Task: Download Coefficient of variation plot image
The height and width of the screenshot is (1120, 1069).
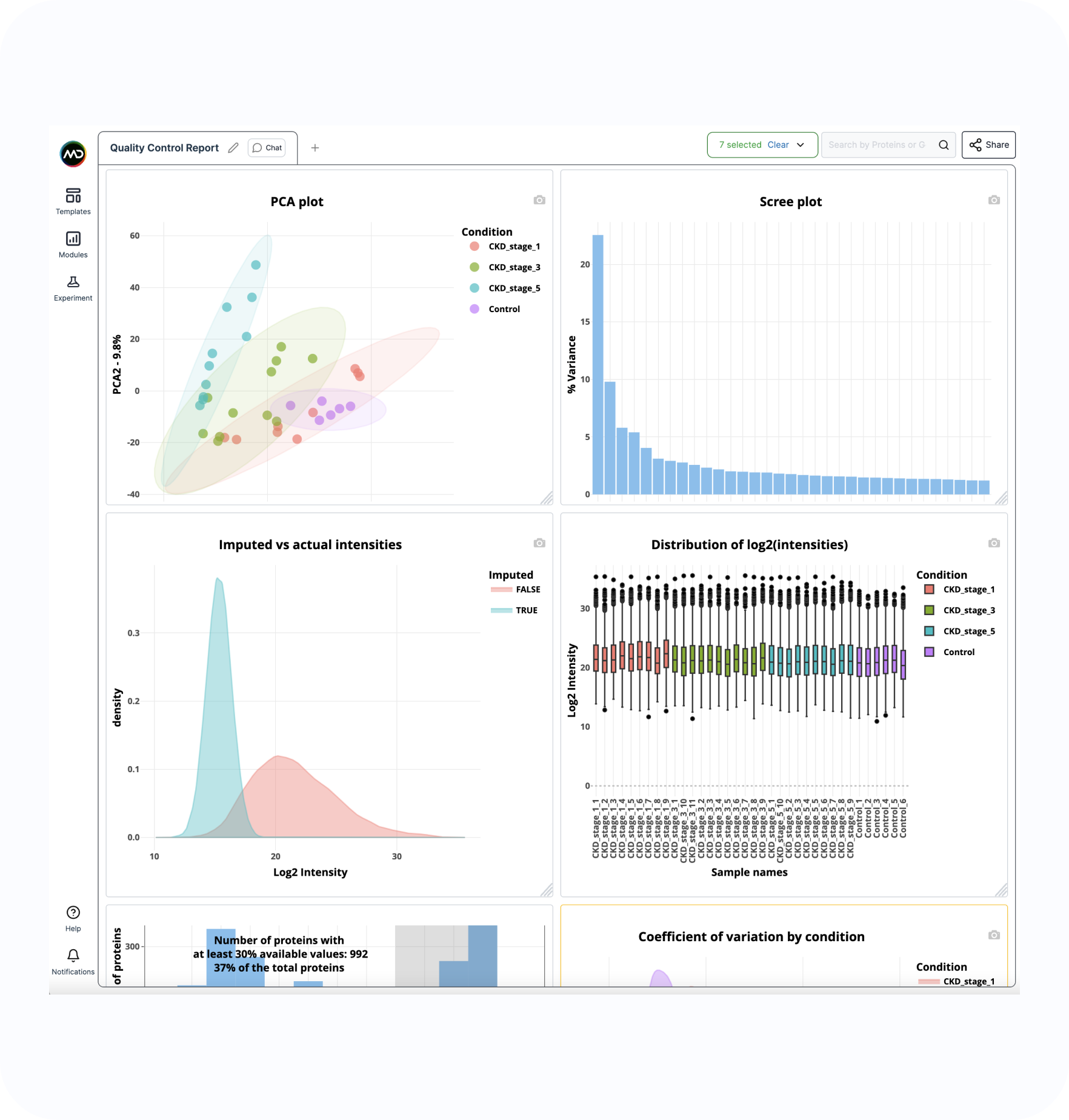Action: click(x=994, y=935)
